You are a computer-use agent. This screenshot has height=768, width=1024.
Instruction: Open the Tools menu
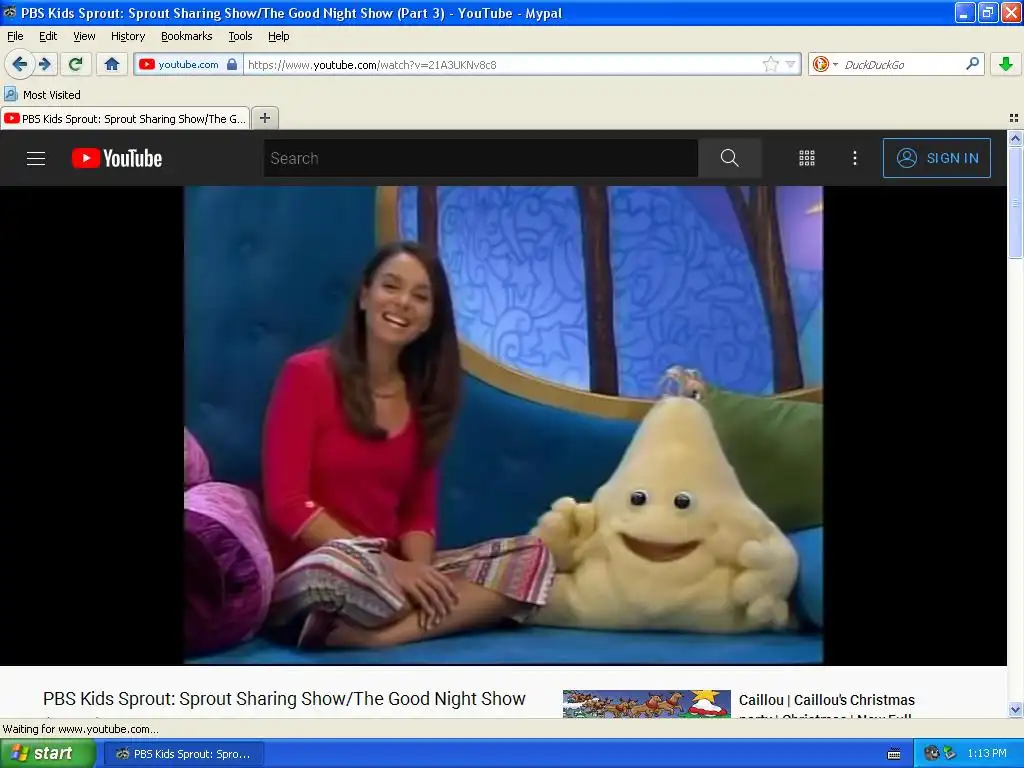coord(240,36)
